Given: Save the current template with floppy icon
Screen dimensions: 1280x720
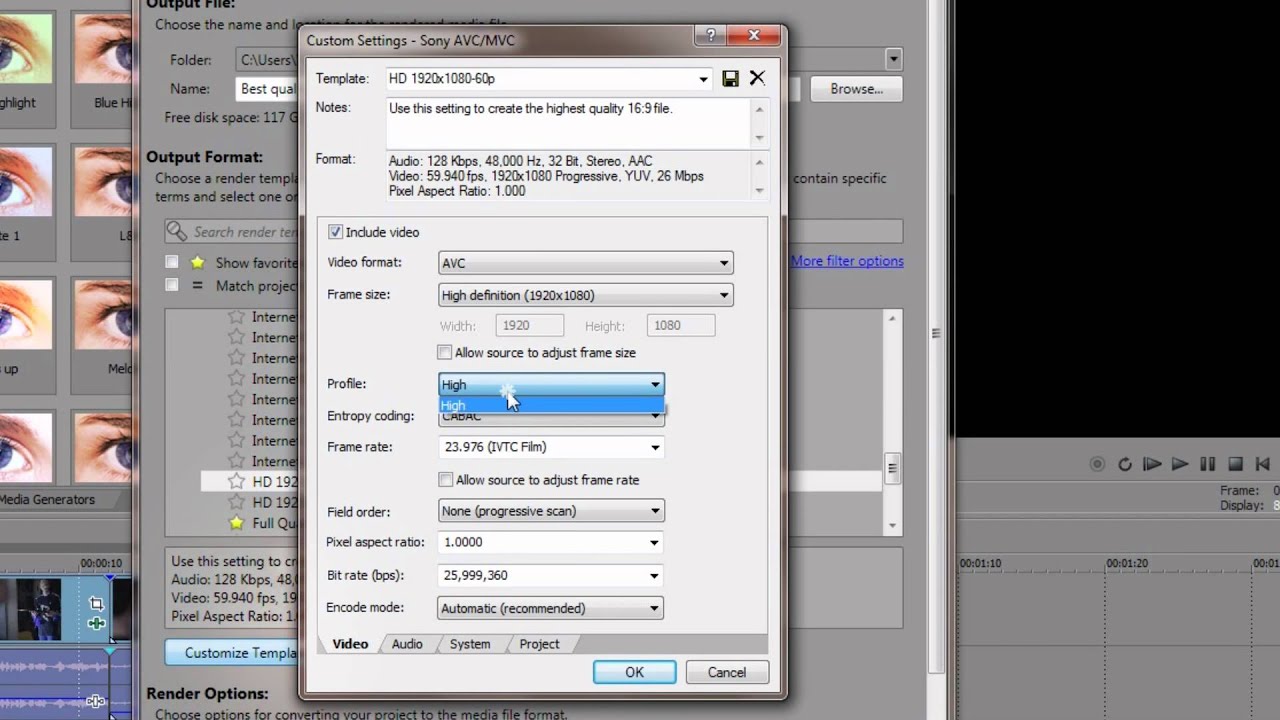Looking at the screenshot, I should pyautogui.click(x=730, y=79).
